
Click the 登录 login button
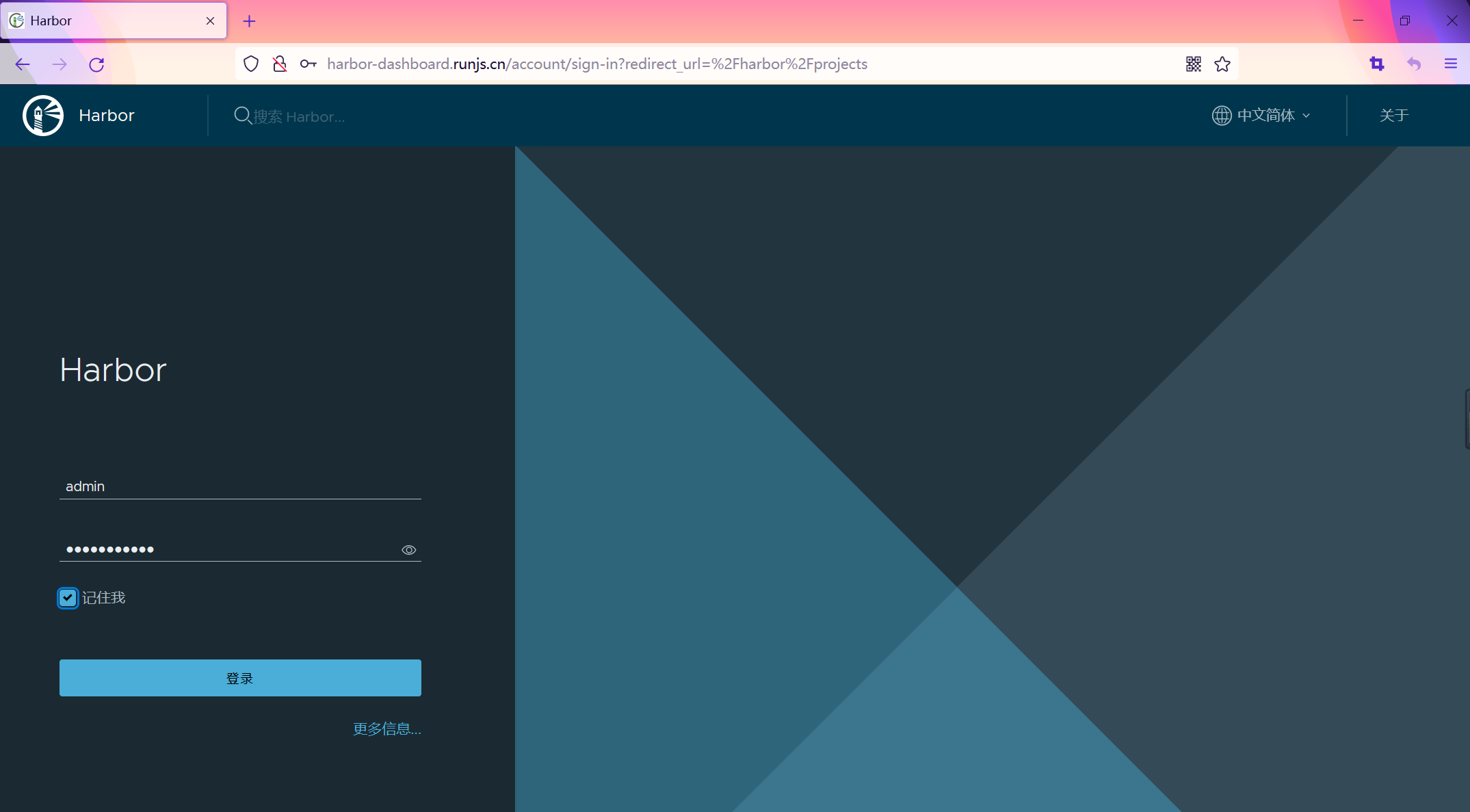coord(240,678)
